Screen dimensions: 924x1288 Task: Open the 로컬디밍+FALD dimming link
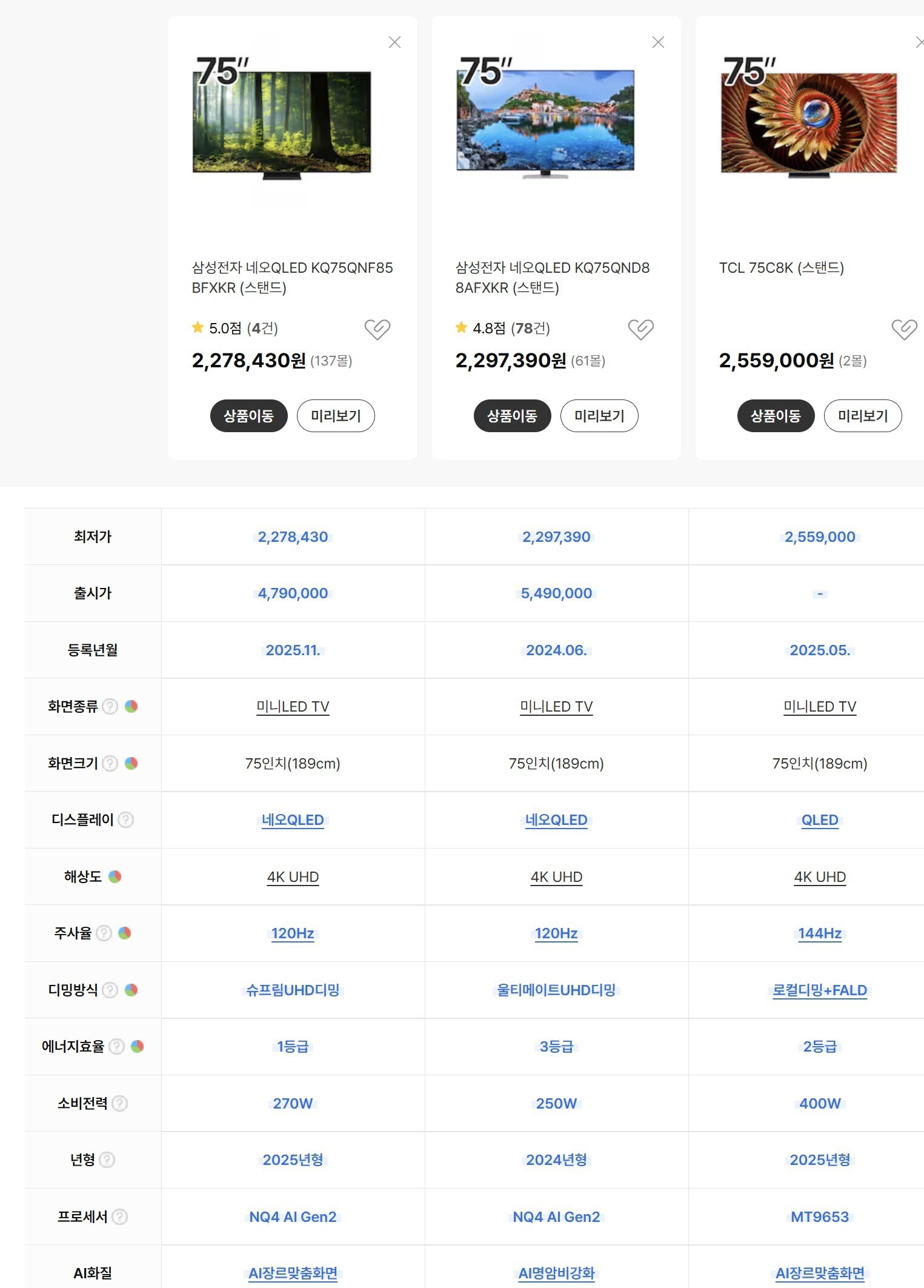820,990
